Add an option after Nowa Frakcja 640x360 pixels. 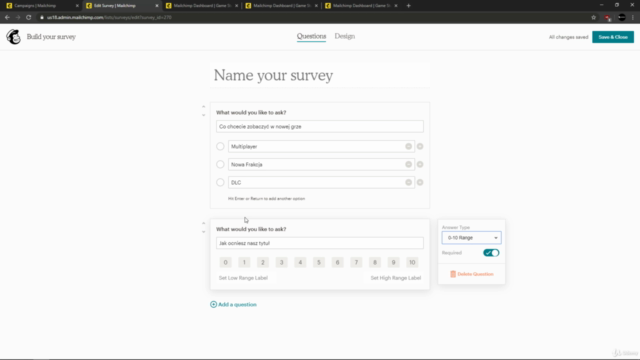click(x=420, y=164)
